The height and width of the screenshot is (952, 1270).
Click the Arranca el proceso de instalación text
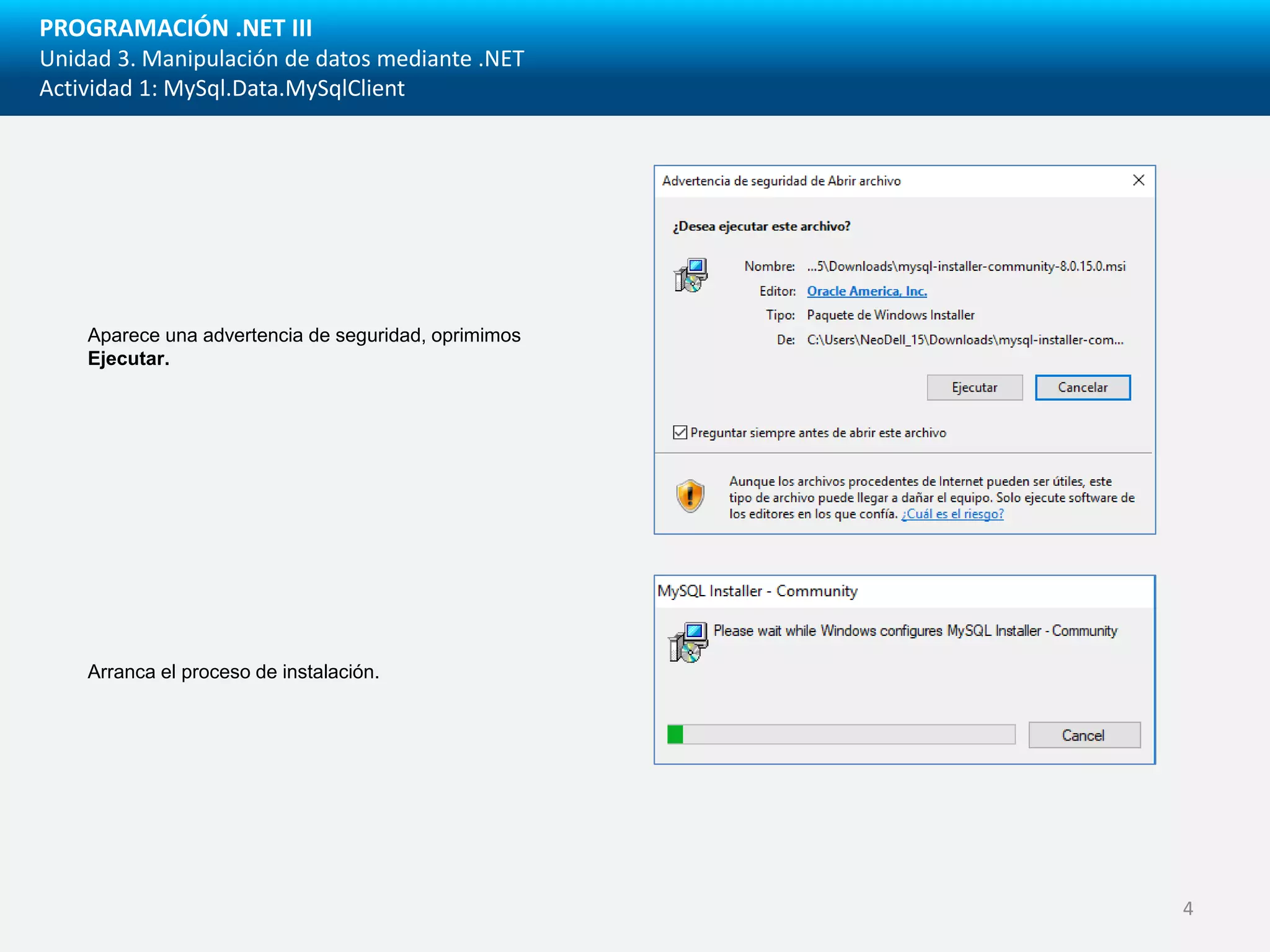pyautogui.click(x=233, y=671)
